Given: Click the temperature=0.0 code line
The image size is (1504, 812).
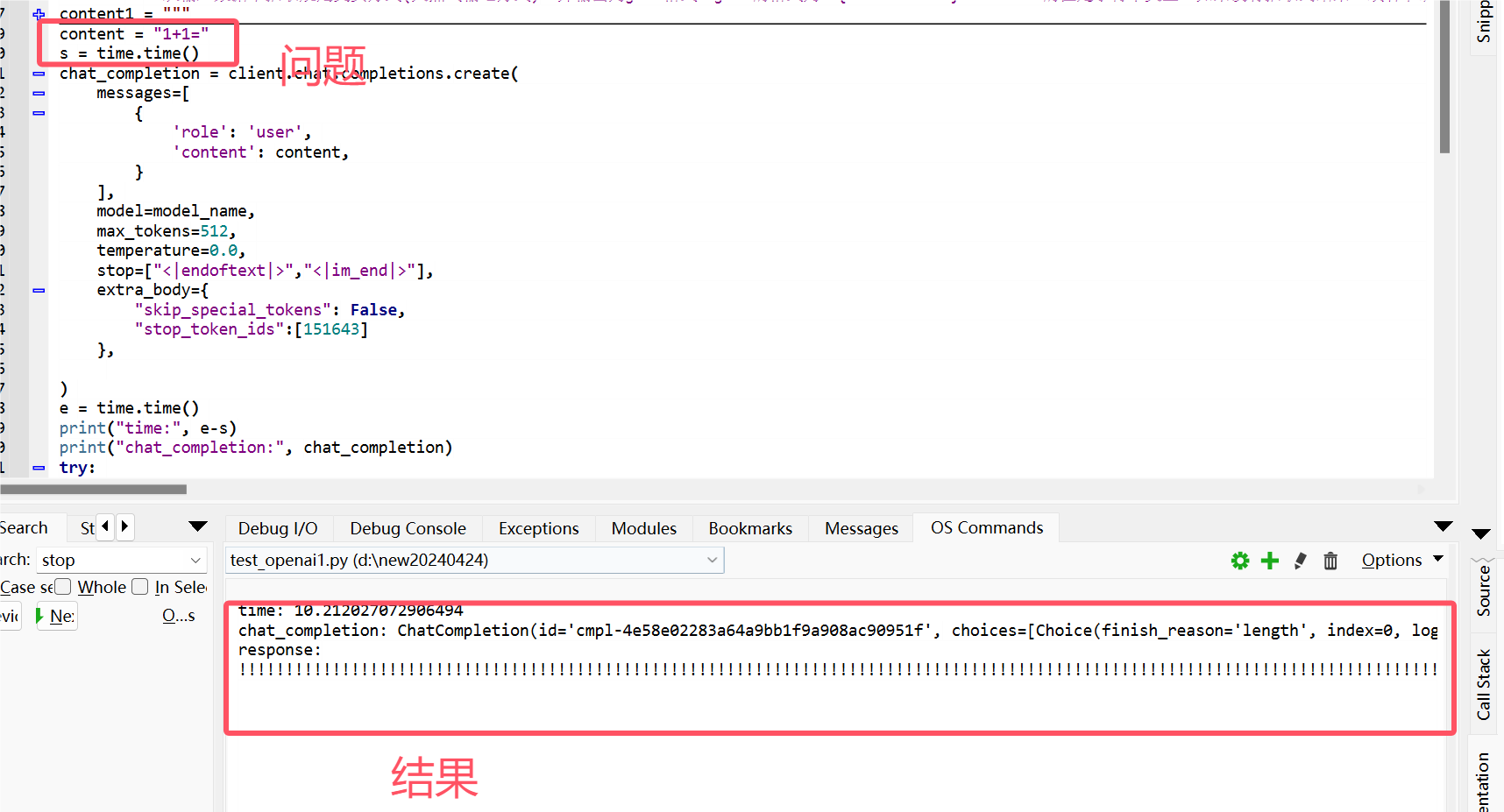Looking at the screenshot, I should (171, 251).
